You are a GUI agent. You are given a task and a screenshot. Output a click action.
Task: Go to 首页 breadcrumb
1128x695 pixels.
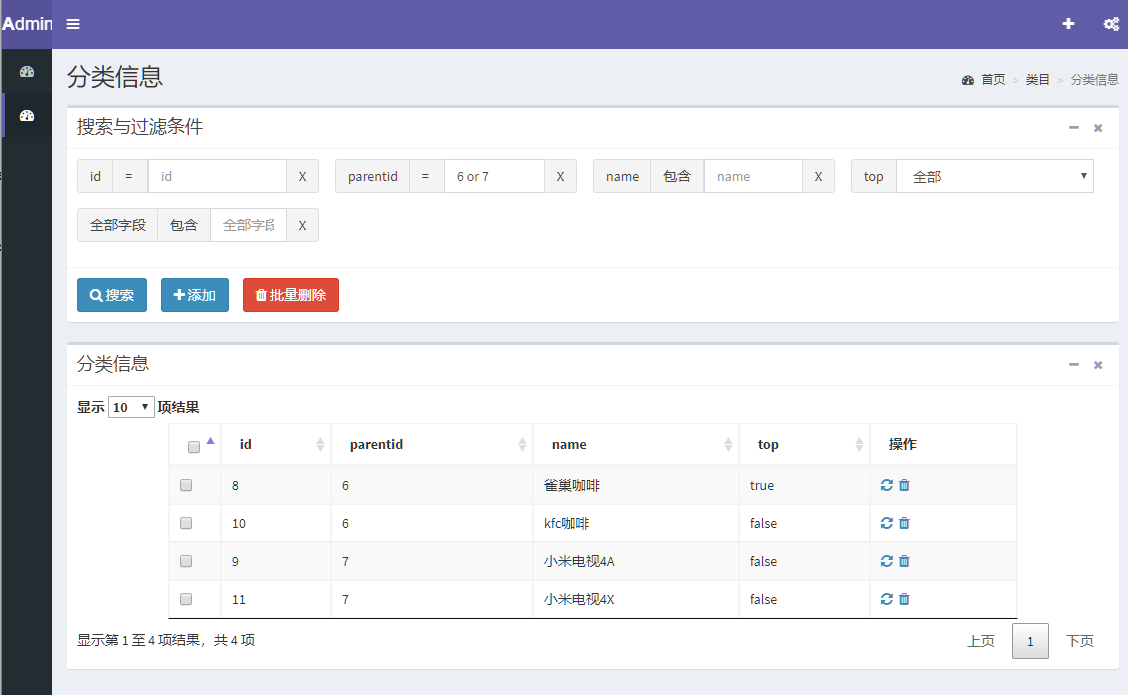point(993,79)
